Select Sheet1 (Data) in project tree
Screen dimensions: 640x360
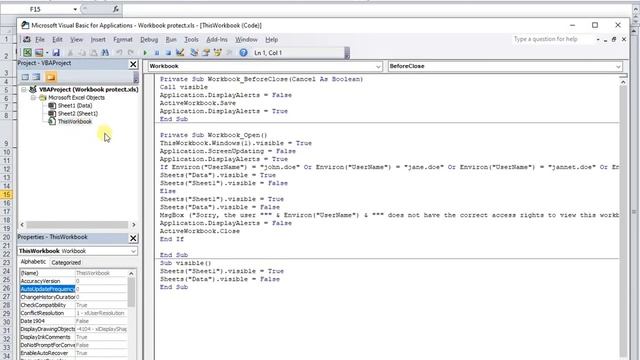75,106
